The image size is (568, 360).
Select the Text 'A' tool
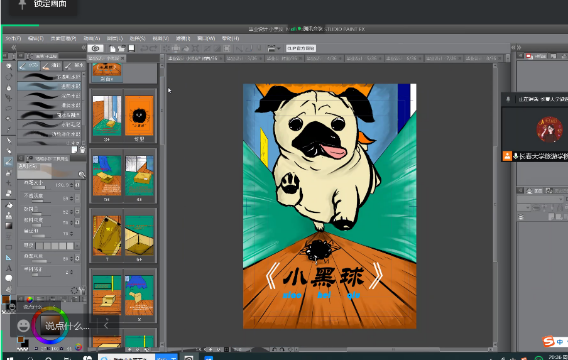click(x=9, y=268)
